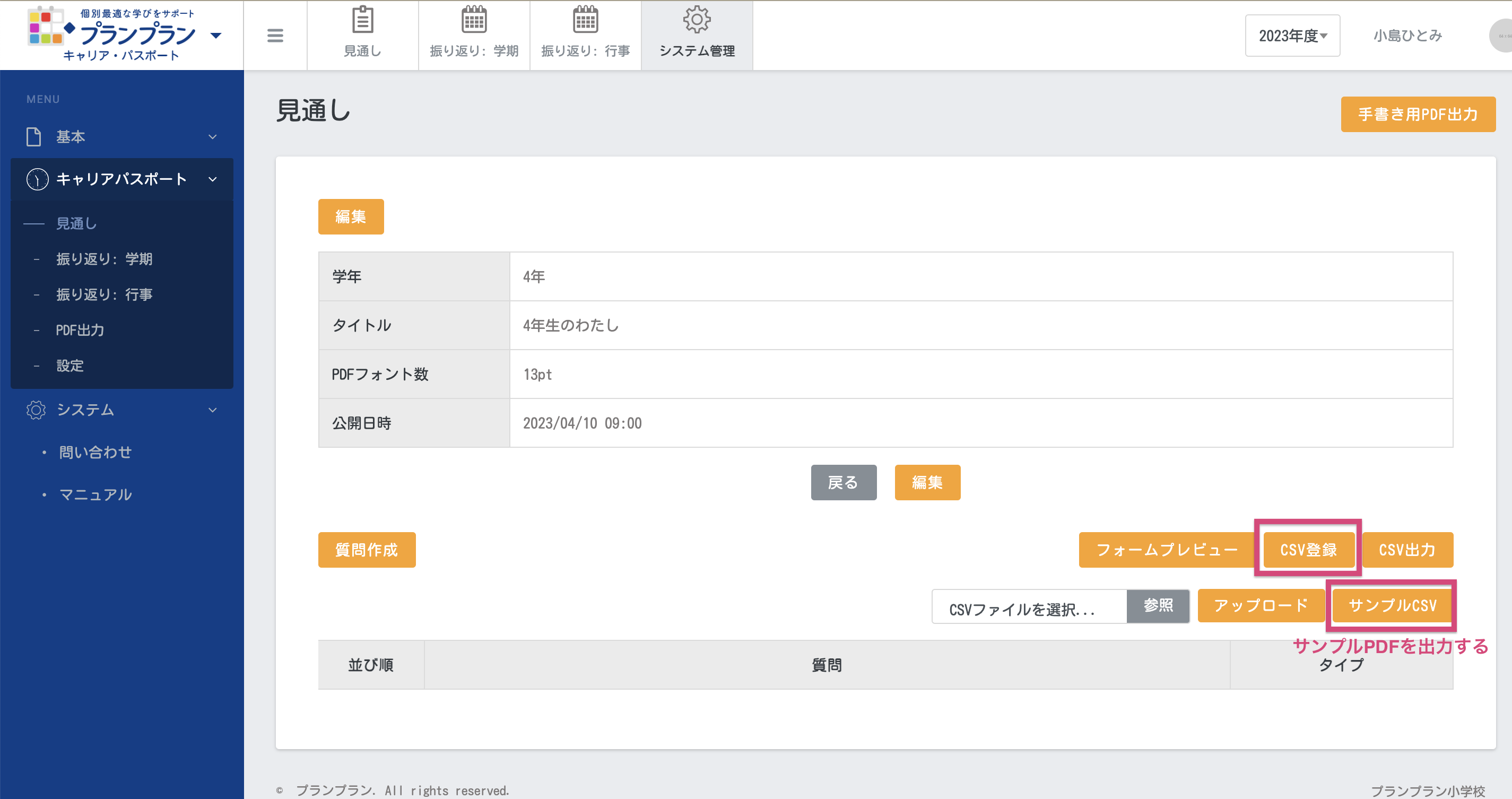1512x799 pixels.
Task: Click the 基本 document icon in sidebar
Action: (34, 137)
